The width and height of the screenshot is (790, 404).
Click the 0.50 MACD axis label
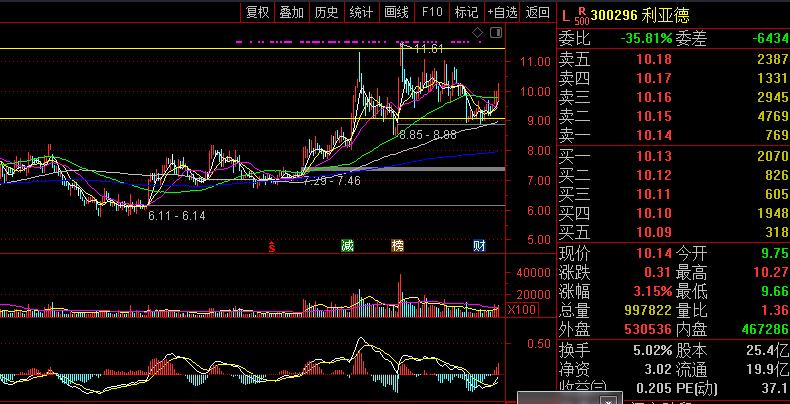pos(539,344)
